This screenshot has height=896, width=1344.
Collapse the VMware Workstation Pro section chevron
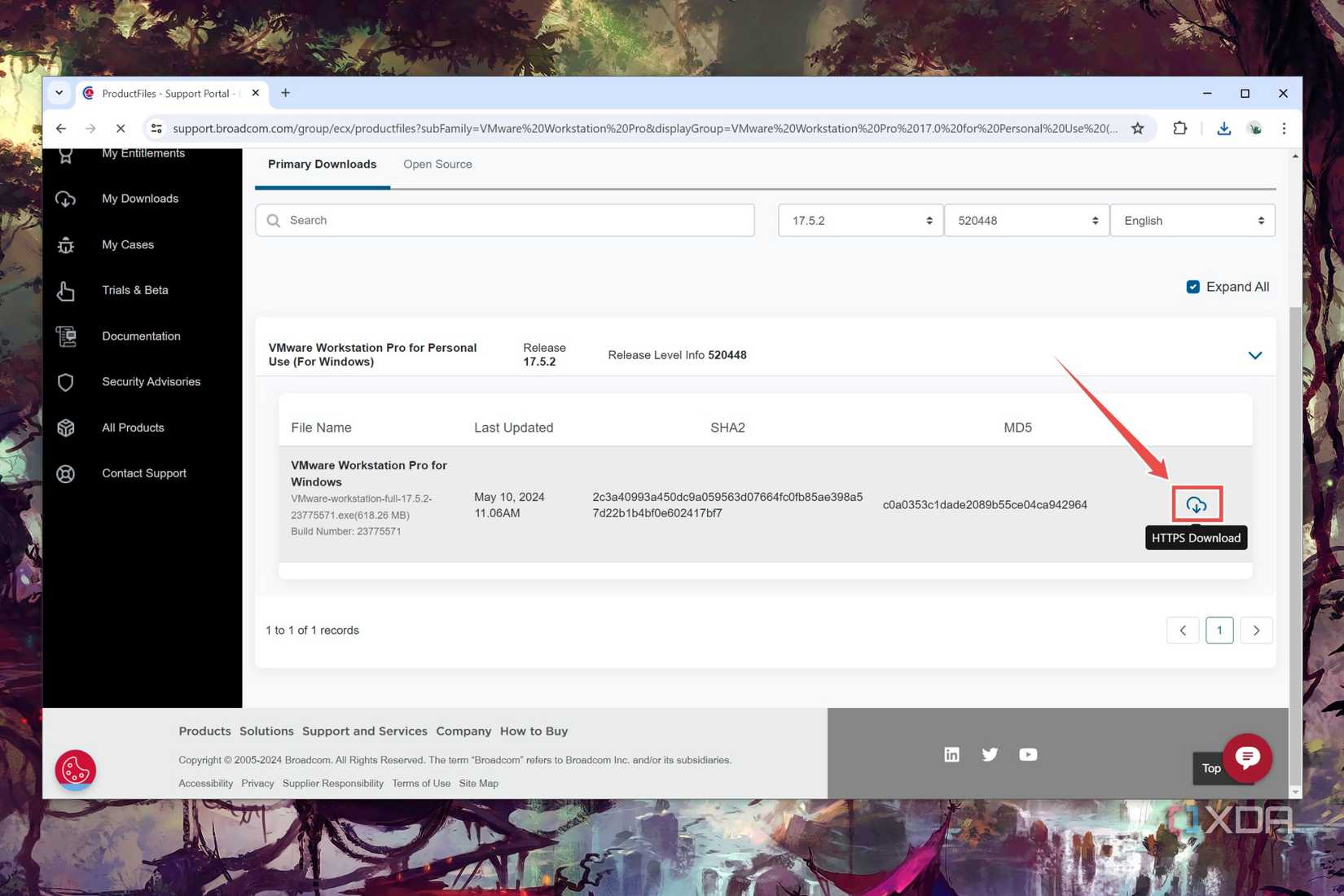(x=1254, y=355)
